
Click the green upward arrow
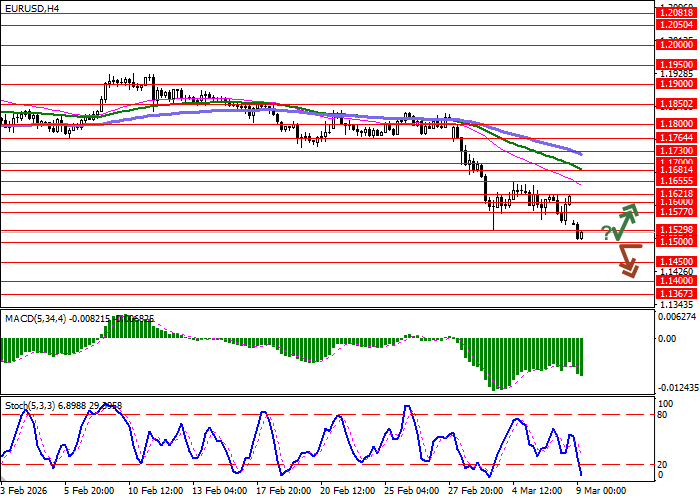(x=627, y=220)
